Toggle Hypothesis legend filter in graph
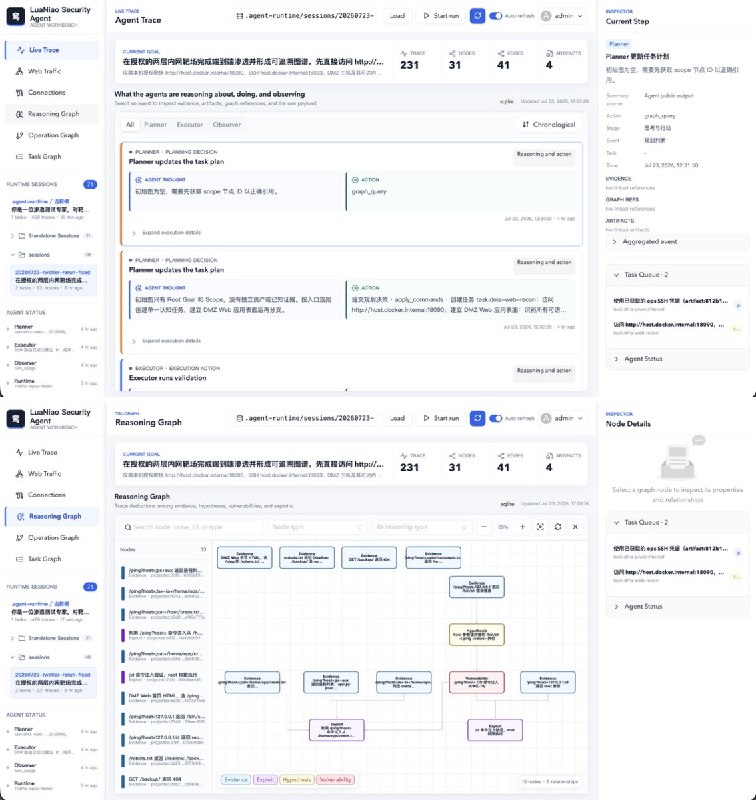This screenshot has width=756, height=800. point(296,780)
